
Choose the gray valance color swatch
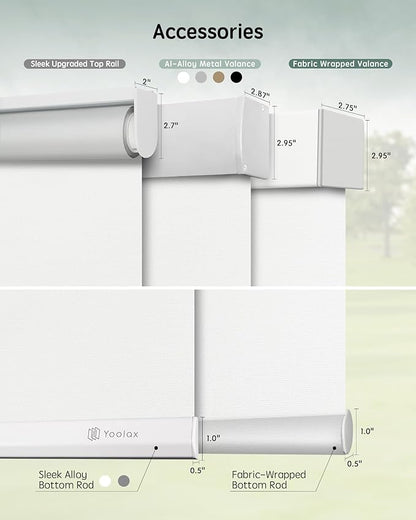click(x=201, y=77)
